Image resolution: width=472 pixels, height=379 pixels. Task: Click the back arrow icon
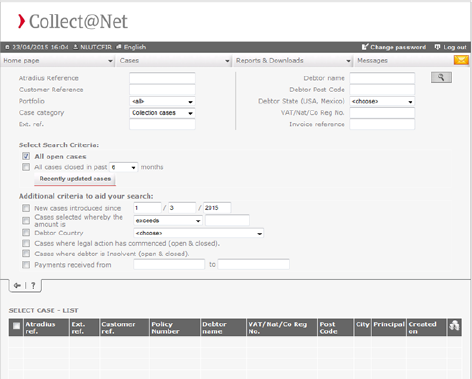click(17, 286)
